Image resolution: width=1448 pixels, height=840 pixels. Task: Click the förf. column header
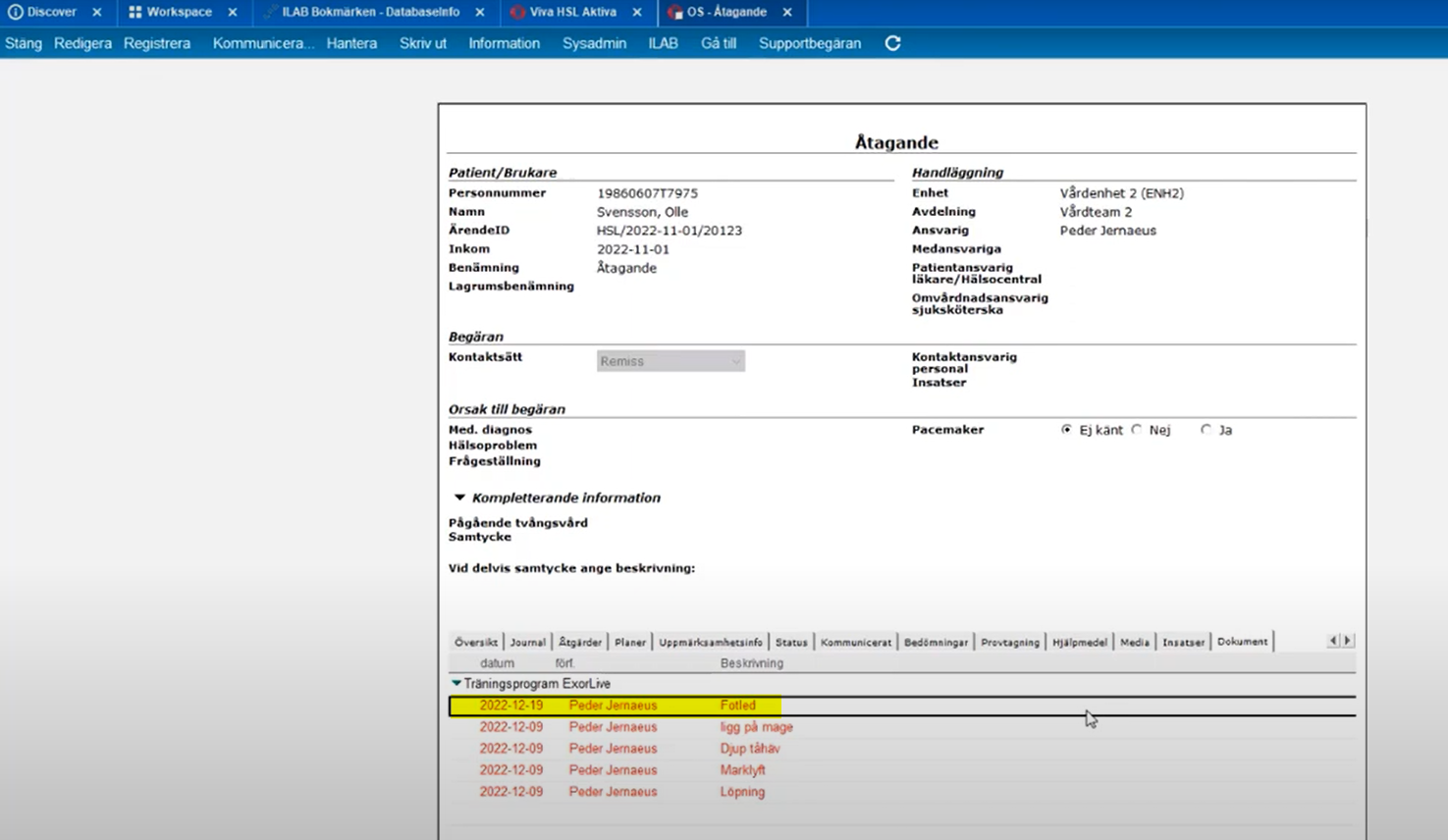[x=564, y=663]
